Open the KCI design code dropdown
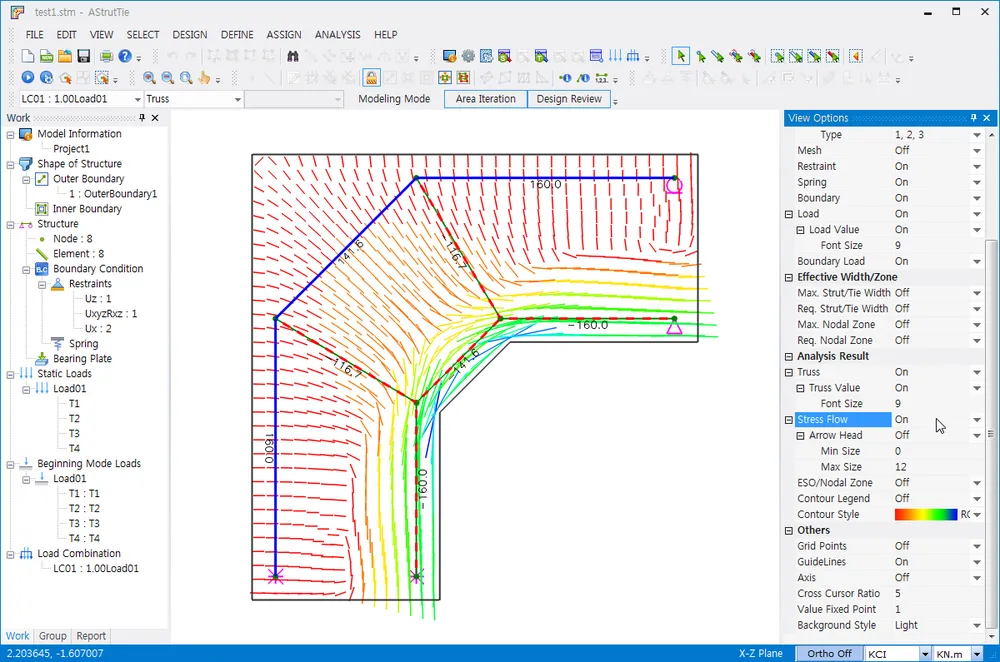The height and width of the screenshot is (662, 1000). pyautogui.click(x=925, y=654)
